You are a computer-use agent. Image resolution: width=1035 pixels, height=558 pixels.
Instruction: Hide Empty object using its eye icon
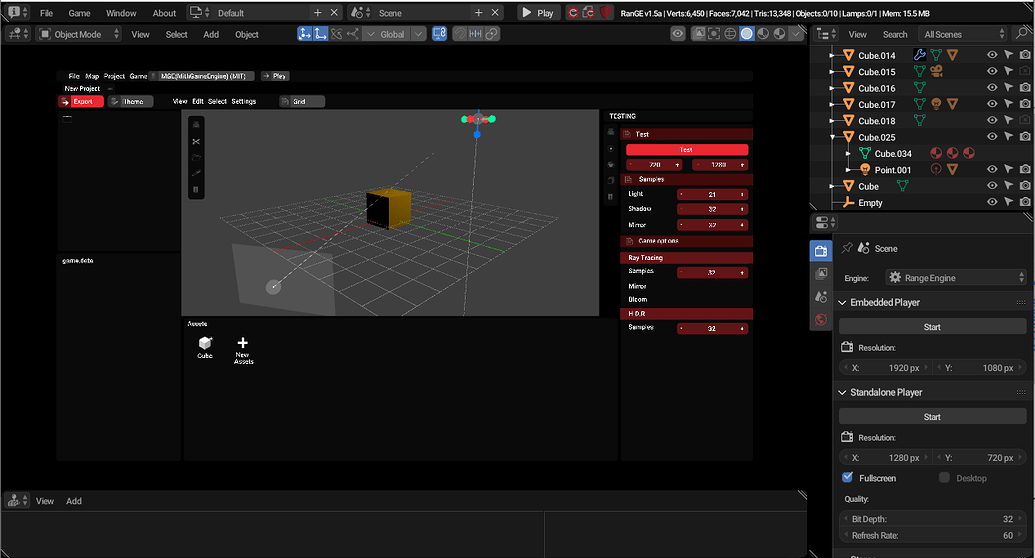pos(992,202)
